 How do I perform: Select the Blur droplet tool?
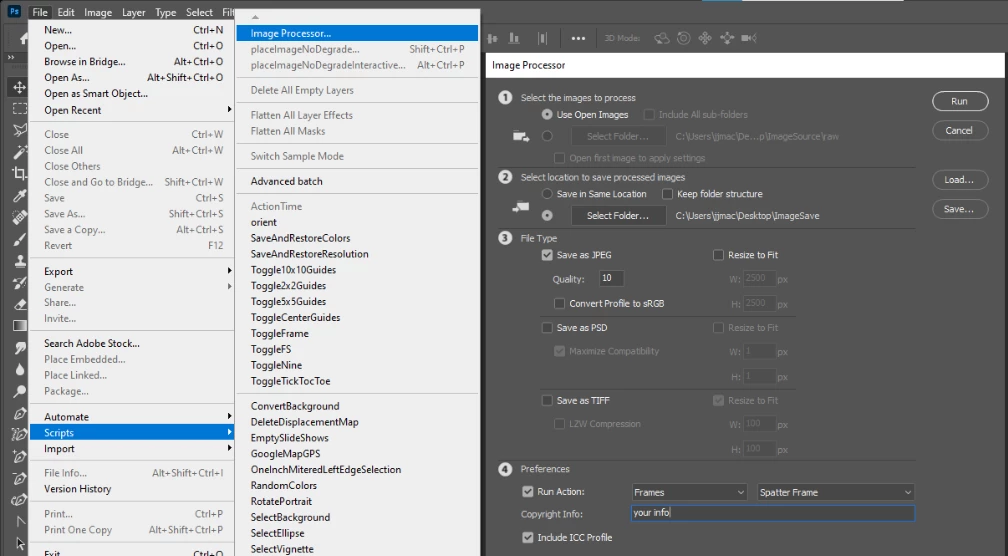tap(19, 370)
